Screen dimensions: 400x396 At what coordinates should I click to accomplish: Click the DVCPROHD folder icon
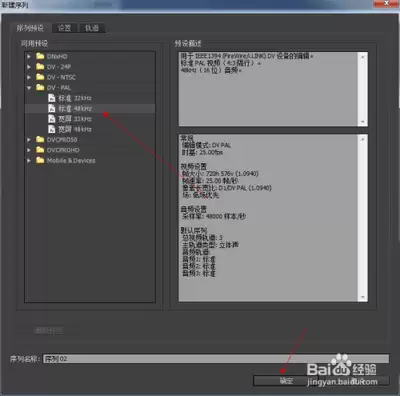40,150
